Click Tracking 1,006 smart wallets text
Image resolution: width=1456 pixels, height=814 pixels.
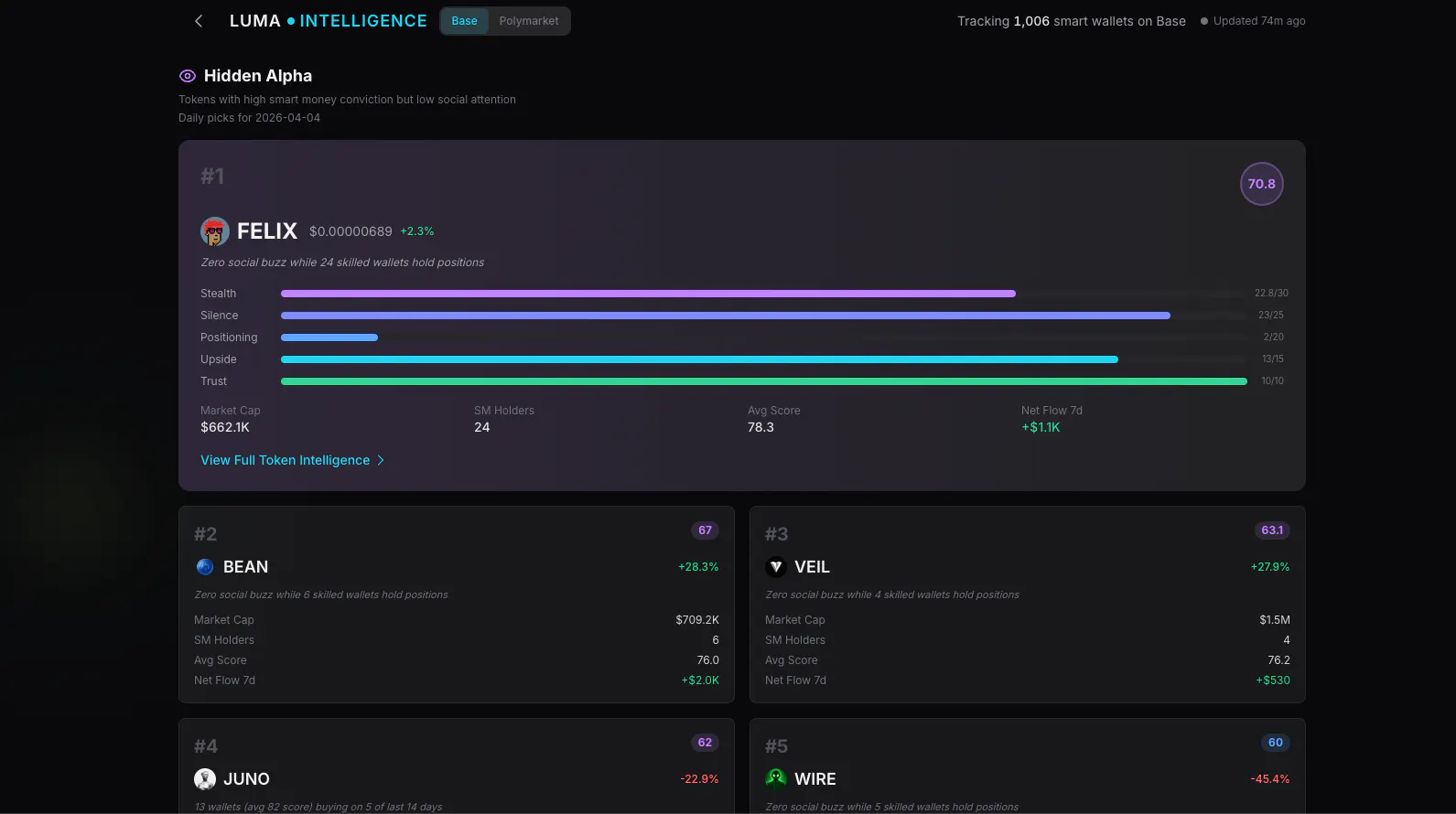point(1072,21)
